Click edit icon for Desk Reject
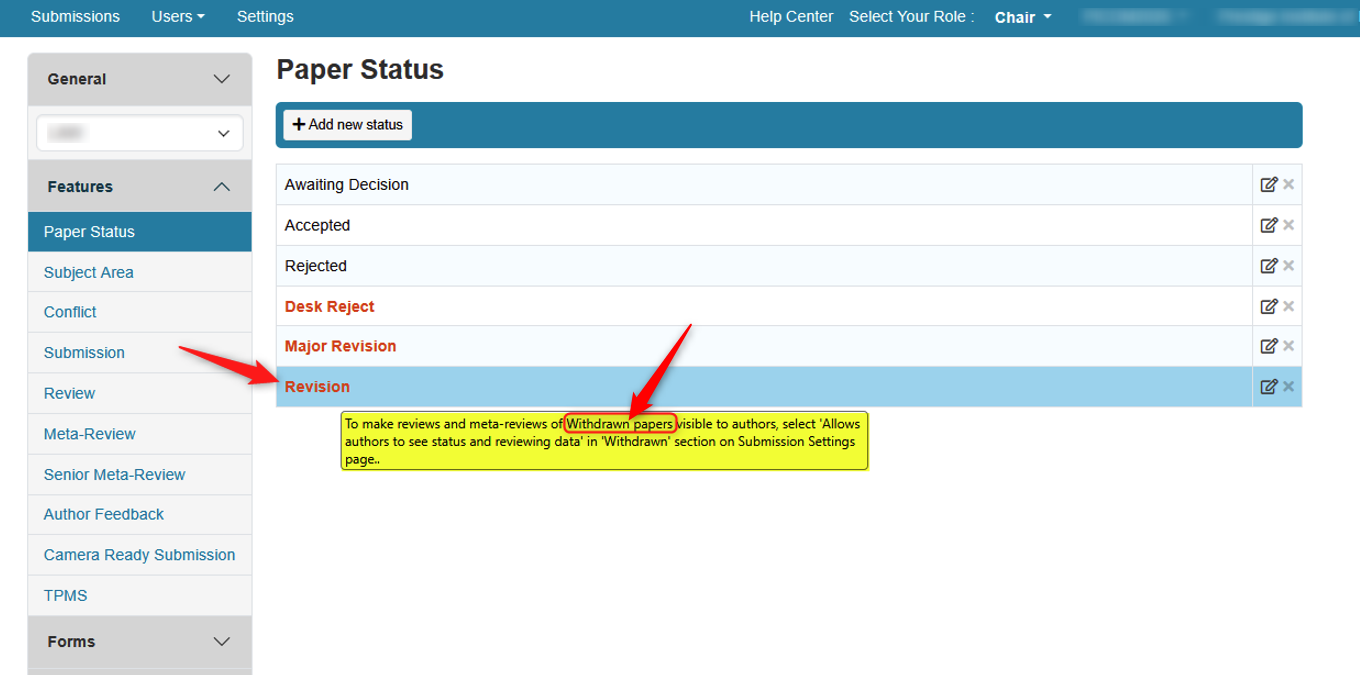Image resolution: width=1360 pixels, height=675 pixels. point(1268,306)
